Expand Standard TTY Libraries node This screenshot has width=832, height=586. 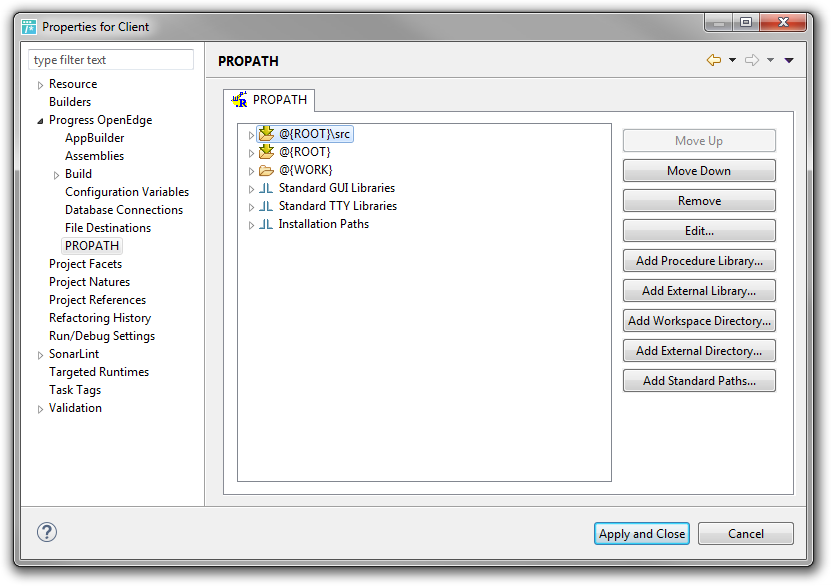pos(251,206)
